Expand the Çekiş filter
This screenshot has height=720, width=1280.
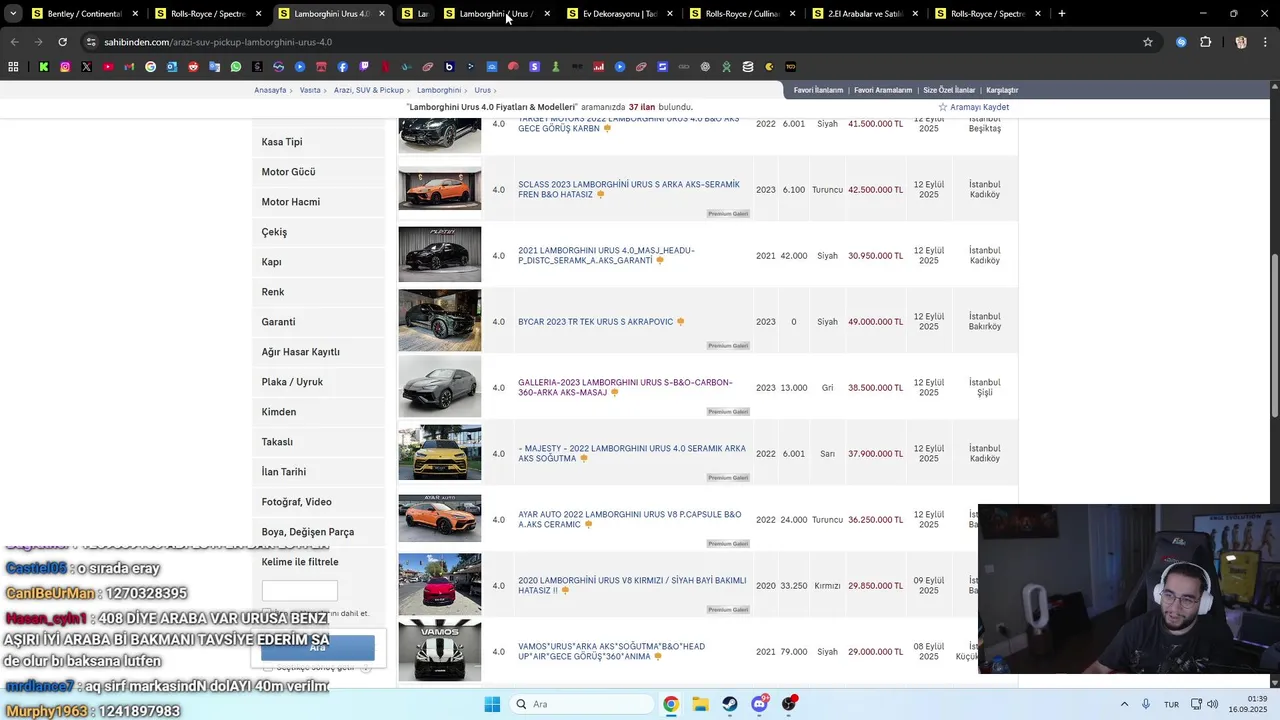pos(318,232)
